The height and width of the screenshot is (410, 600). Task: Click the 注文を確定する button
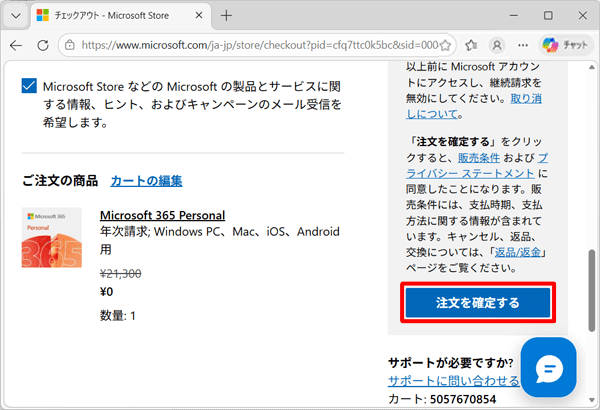coord(477,302)
